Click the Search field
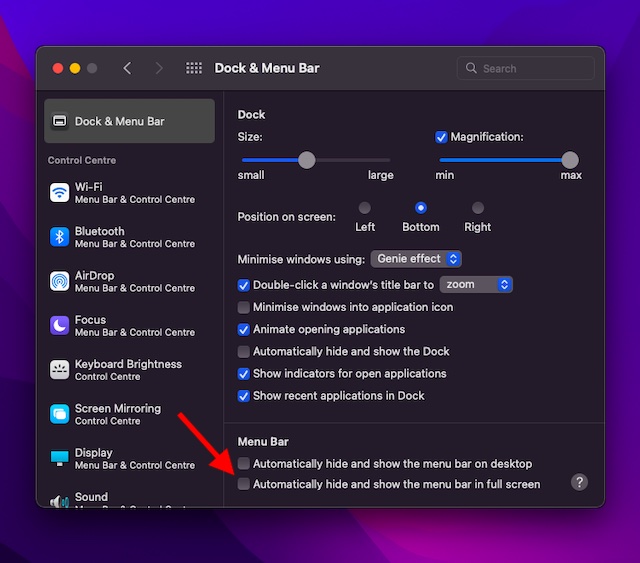Image resolution: width=640 pixels, height=563 pixels. click(x=526, y=68)
